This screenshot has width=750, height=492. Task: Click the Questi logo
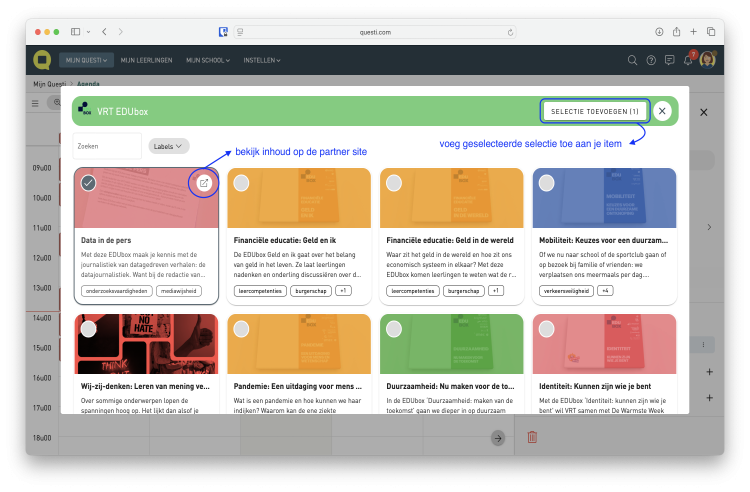(42, 60)
